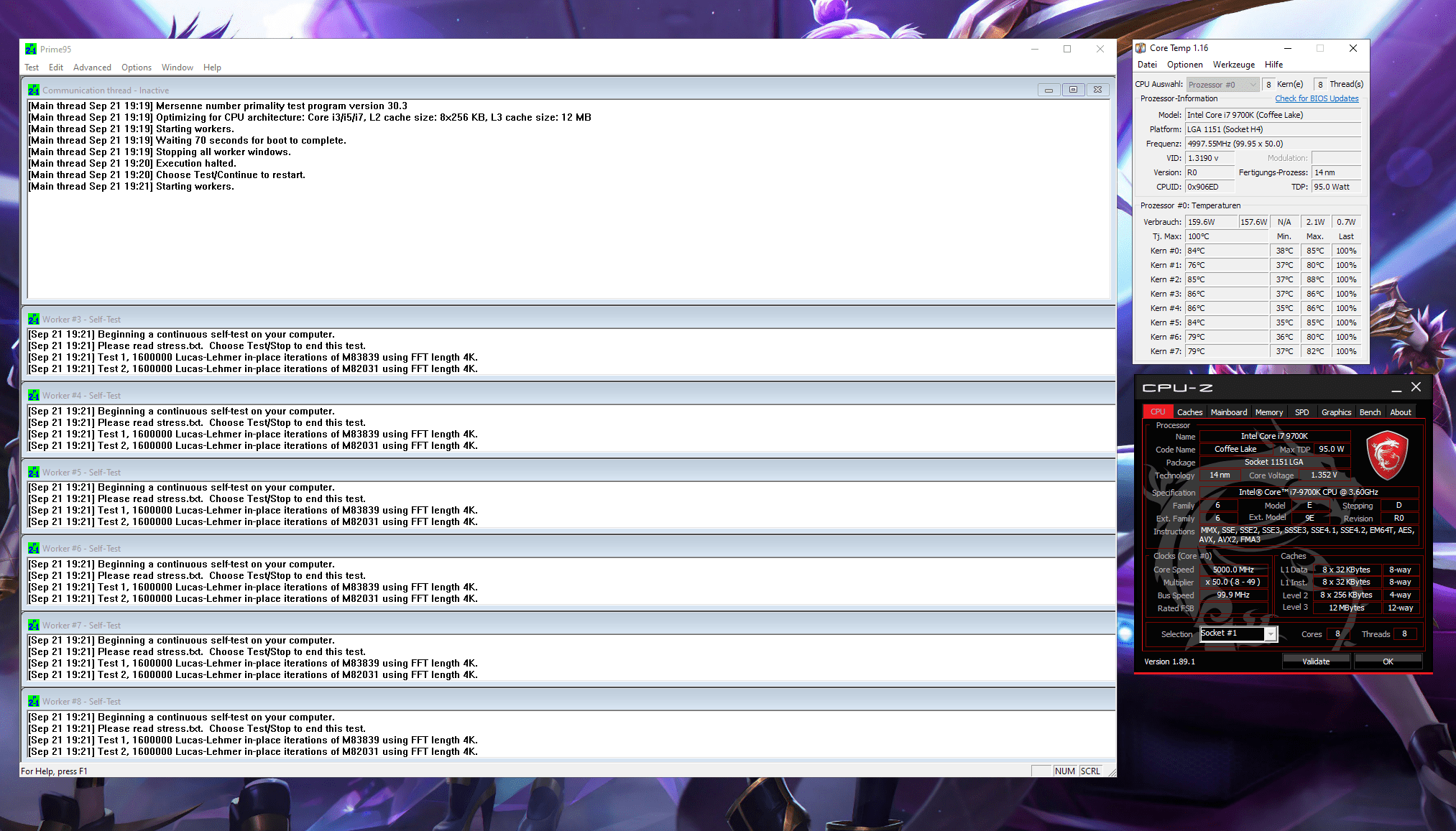Viewport: 1456px width, 831px height.
Task: Switch to the Bench tab in CPU-Z
Action: click(x=1370, y=412)
